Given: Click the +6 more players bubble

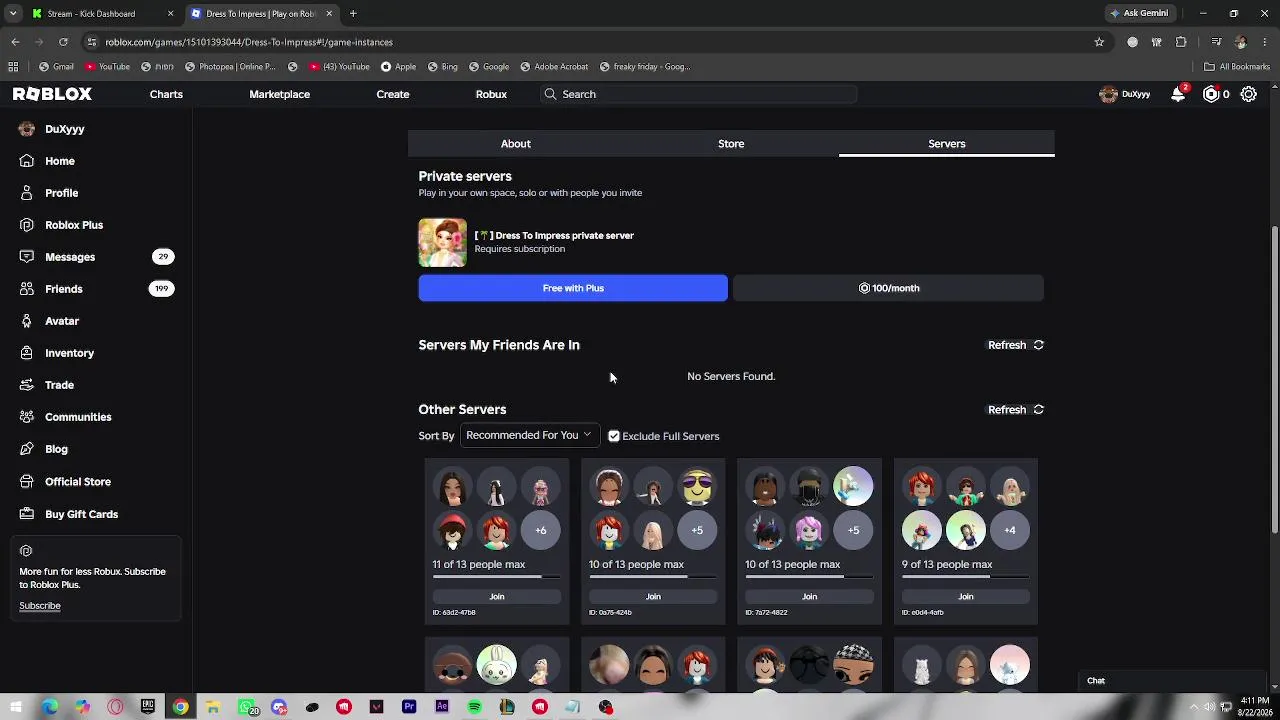Looking at the screenshot, I should (x=541, y=530).
